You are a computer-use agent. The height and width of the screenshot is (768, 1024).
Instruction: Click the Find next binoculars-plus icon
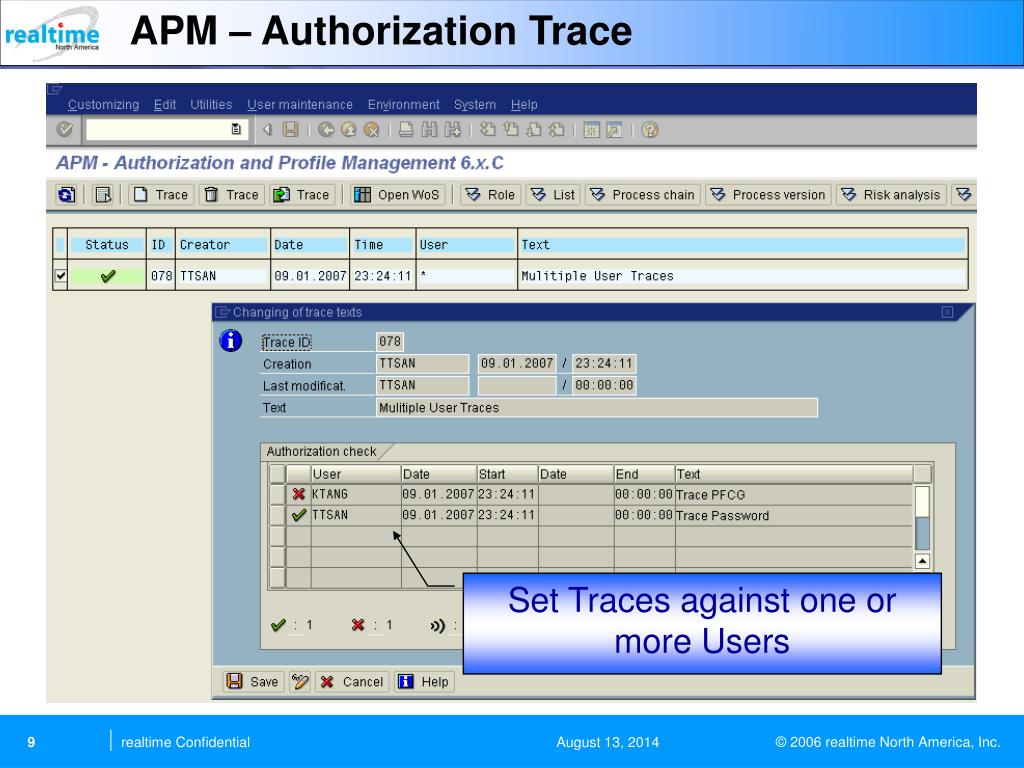pos(452,129)
